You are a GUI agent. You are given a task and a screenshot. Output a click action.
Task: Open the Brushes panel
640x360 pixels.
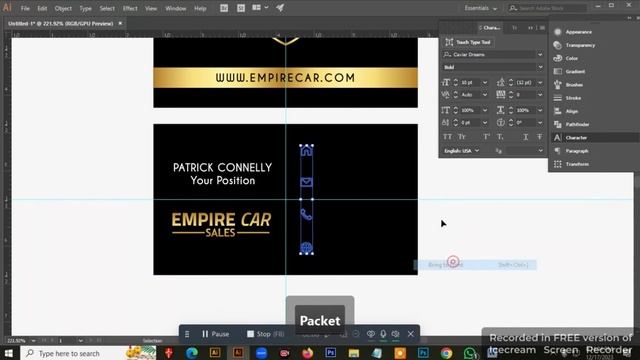pyautogui.click(x=568, y=85)
